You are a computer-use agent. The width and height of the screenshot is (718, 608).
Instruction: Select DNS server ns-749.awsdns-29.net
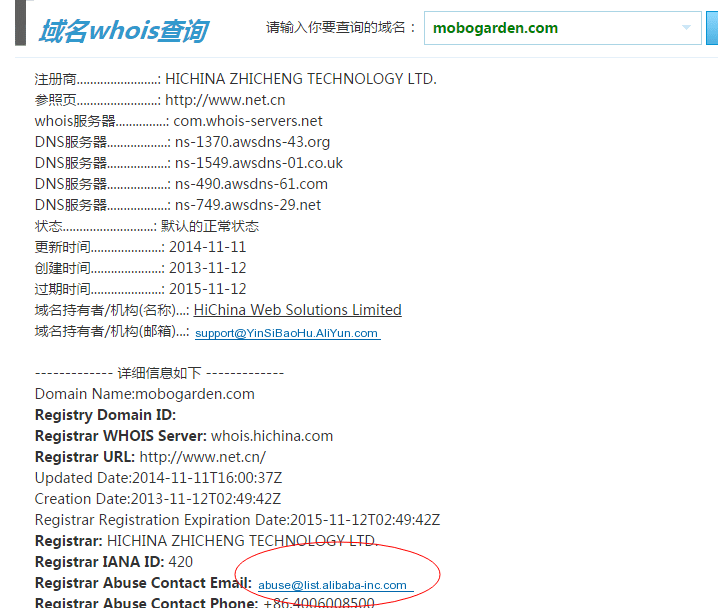pos(248,205)
